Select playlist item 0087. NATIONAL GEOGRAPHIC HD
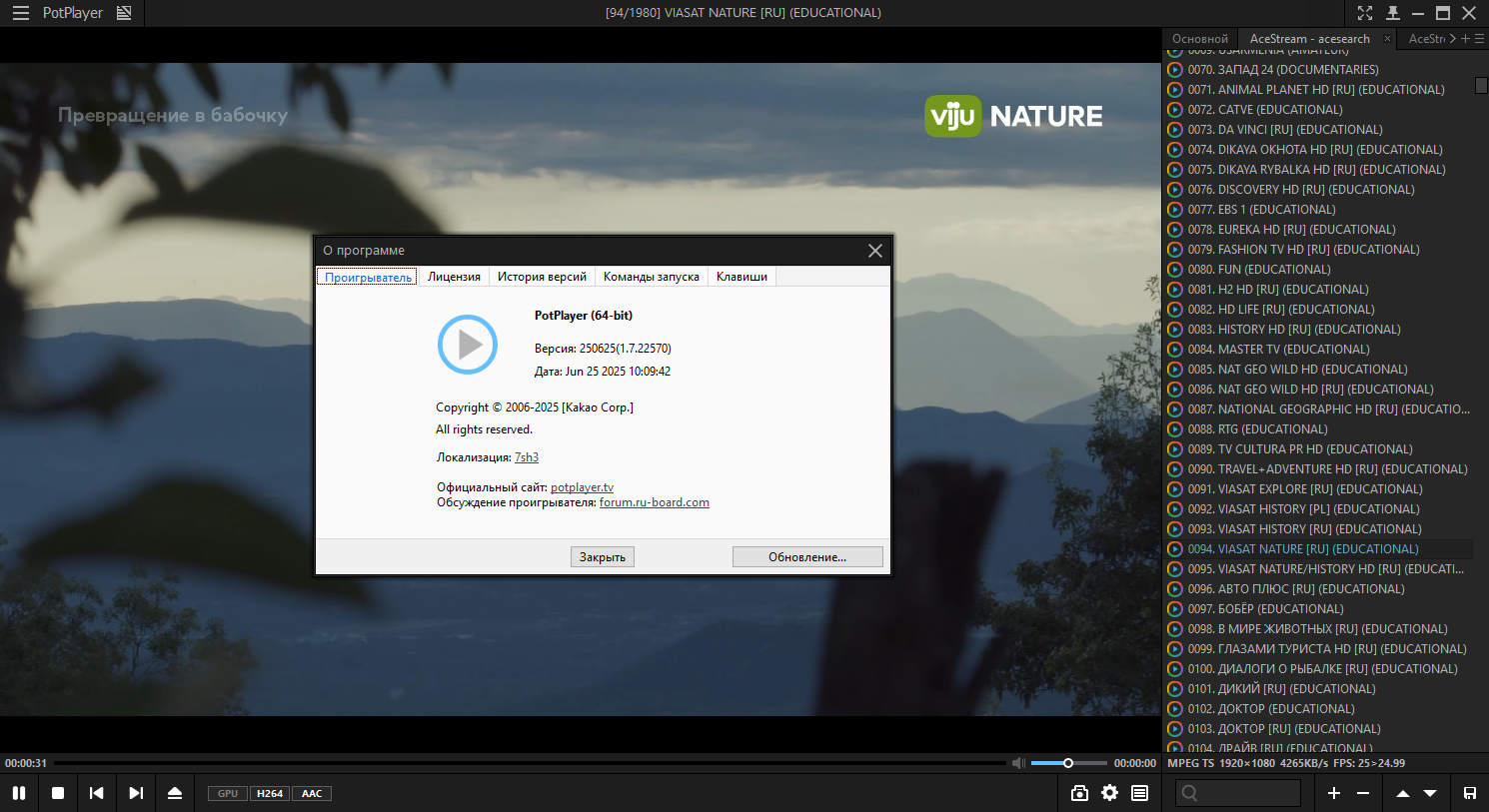Screen dimensions: 1489x812 coord(1318,409)
